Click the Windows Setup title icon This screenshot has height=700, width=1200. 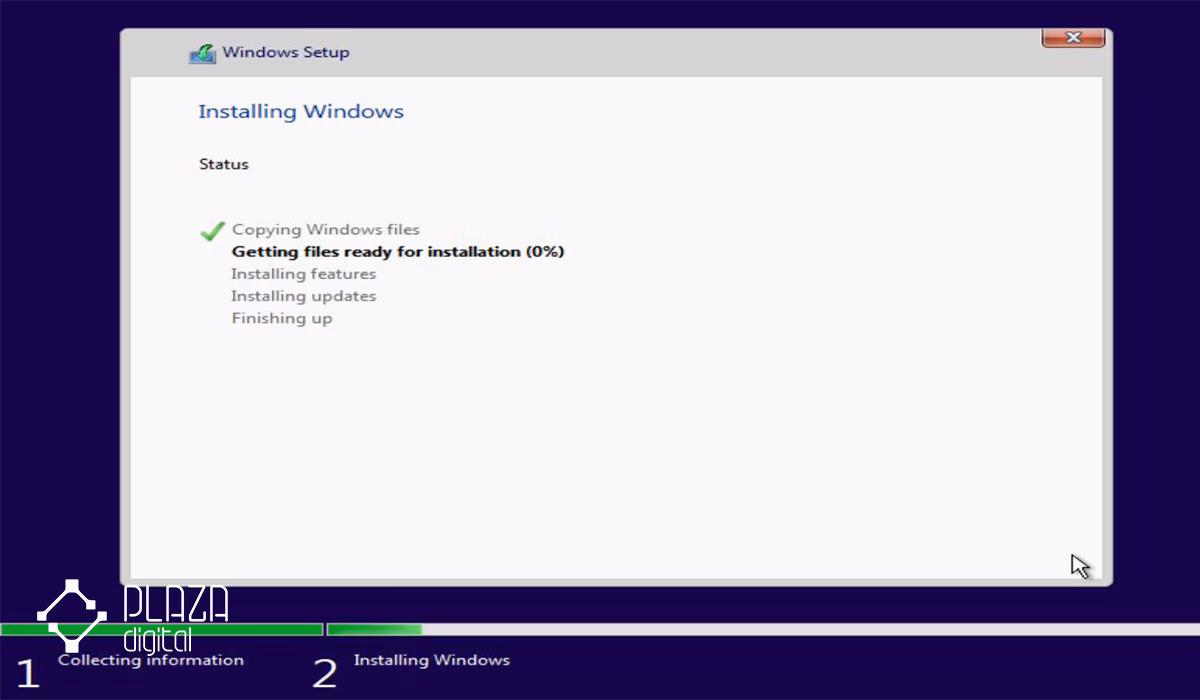point(202,53)
